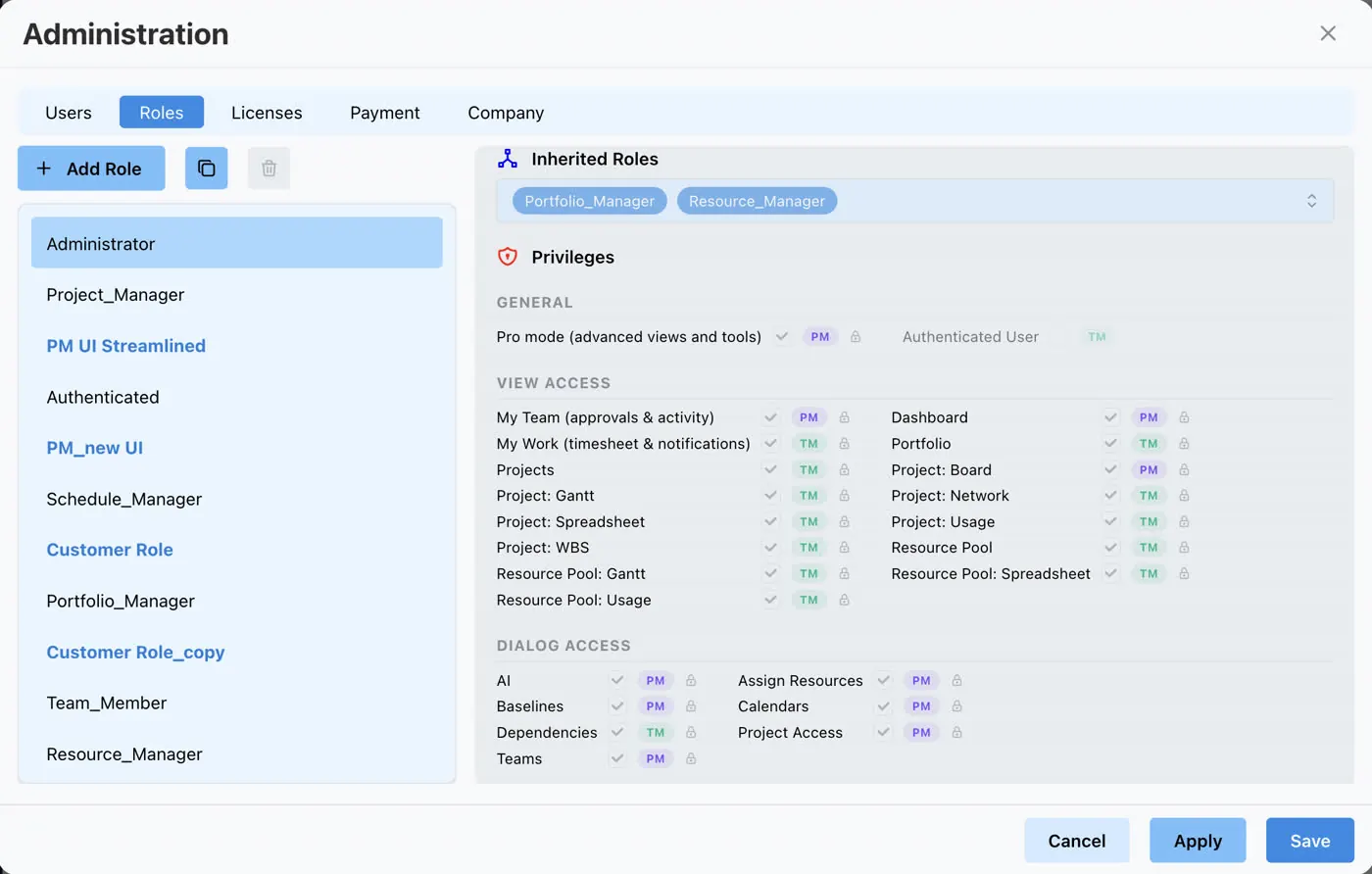Click TM badge beside Dependencies
1372x874 pixels.
coord(656,733)
